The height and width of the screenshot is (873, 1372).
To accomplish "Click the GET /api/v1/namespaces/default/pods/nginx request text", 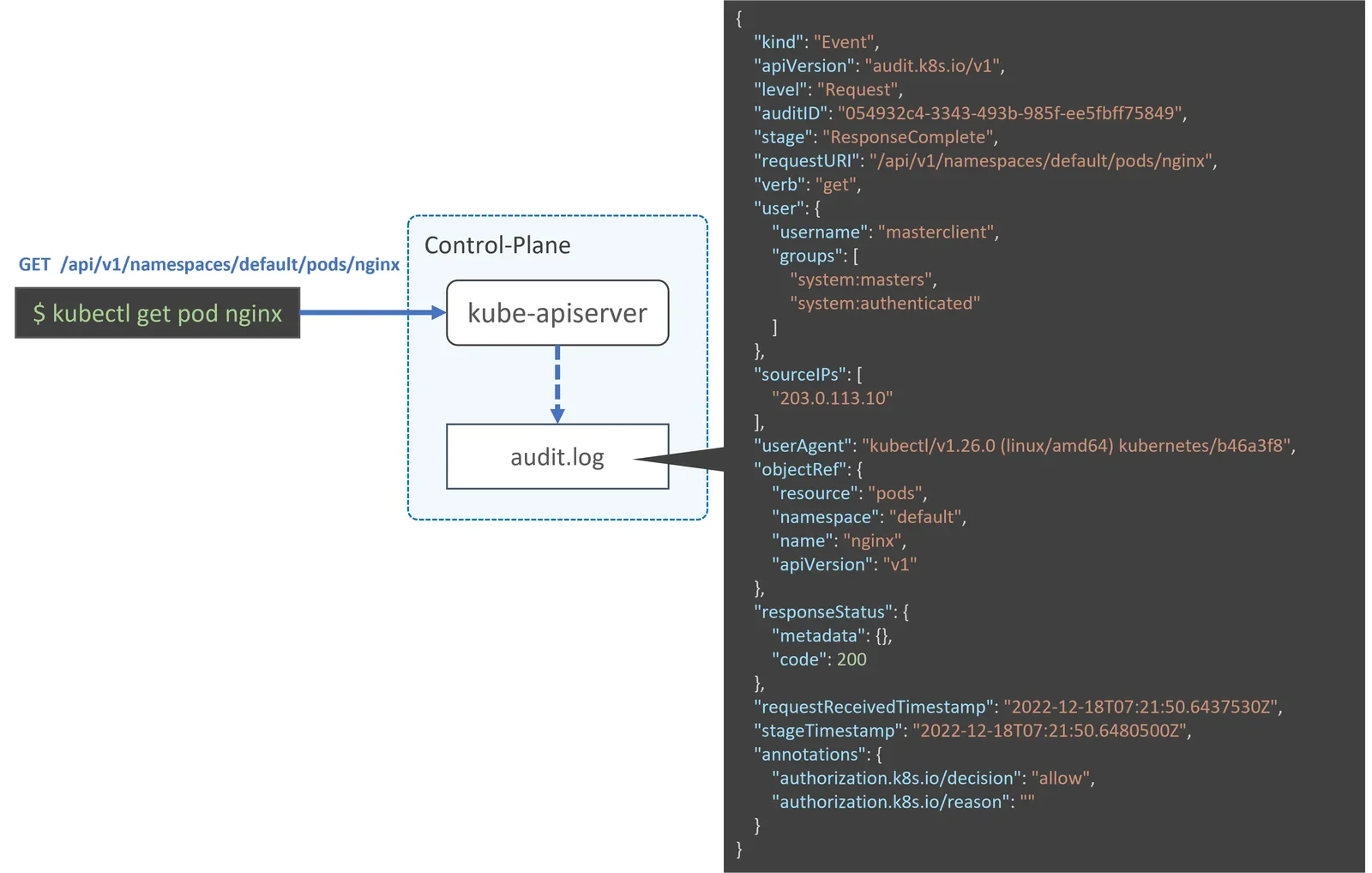I will click(x=209, y=264).
